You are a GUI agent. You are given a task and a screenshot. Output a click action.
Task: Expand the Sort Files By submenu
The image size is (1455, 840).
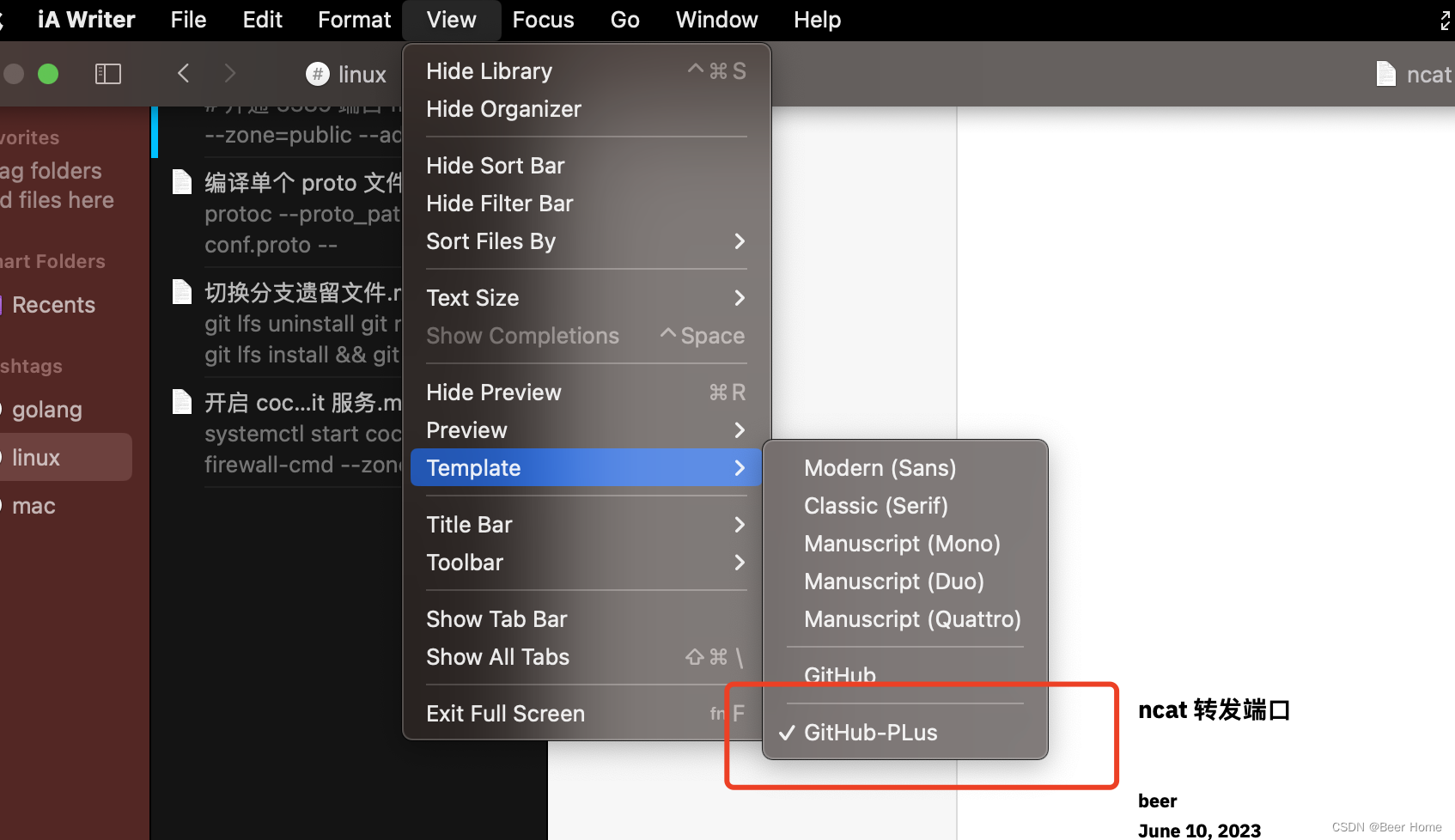(587, 241)
